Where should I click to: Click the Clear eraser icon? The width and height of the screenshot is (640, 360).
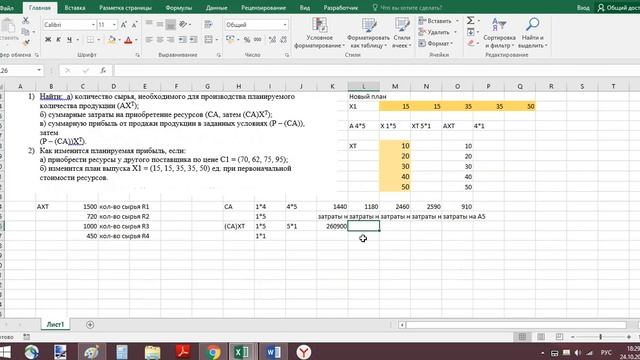pos(471,43)
